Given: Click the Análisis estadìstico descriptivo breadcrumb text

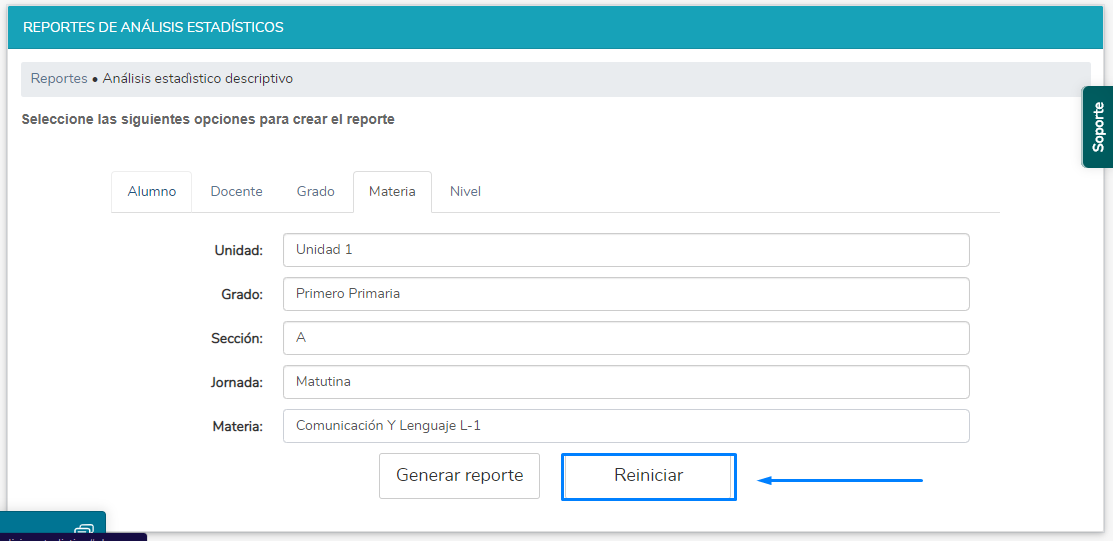Looking at the screenshot, I should (x=197, y=79).
